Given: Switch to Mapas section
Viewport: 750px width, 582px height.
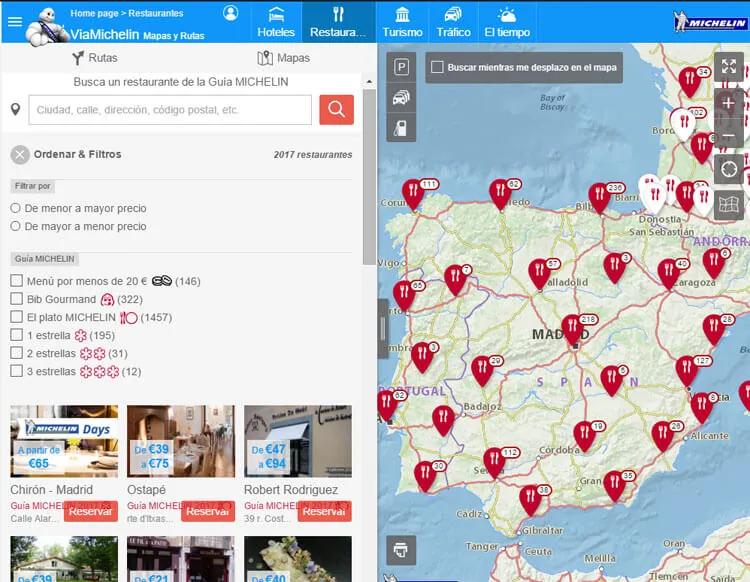Looking at the screenshot, I should [283, 58].
